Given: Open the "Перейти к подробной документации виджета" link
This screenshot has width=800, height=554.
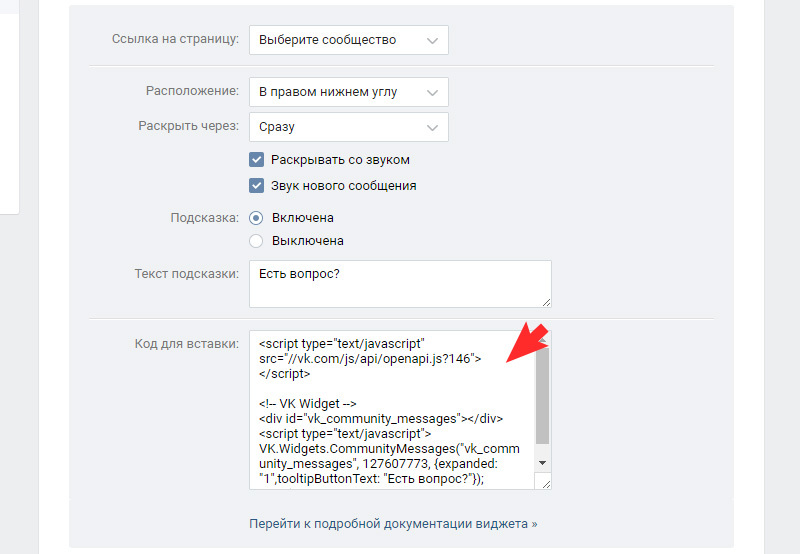Looking at the screenshot, I should (x=393, y=523).
